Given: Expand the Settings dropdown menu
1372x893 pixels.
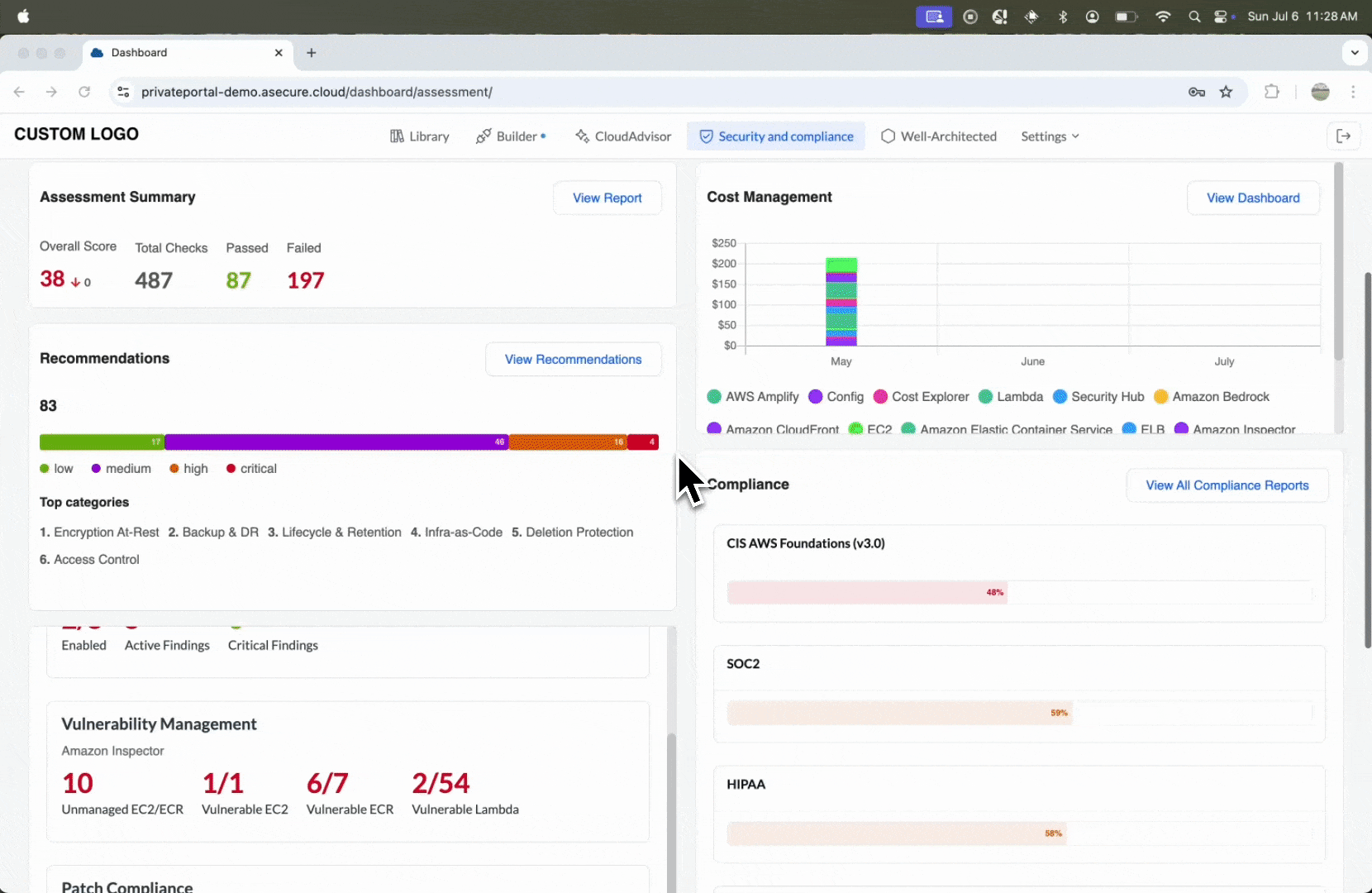Looking at the screenshot, I should pos(1050,136).
